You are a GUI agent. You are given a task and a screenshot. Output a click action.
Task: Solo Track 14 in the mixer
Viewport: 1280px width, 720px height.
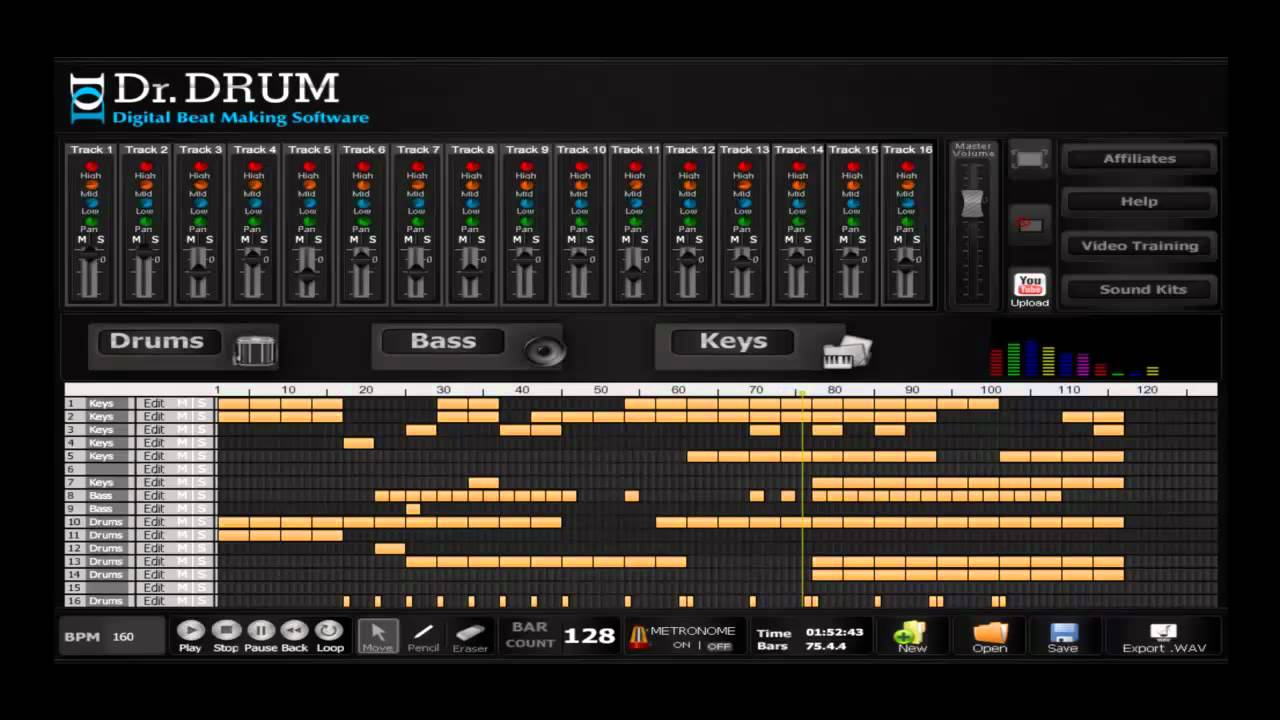tap(806, 240)
